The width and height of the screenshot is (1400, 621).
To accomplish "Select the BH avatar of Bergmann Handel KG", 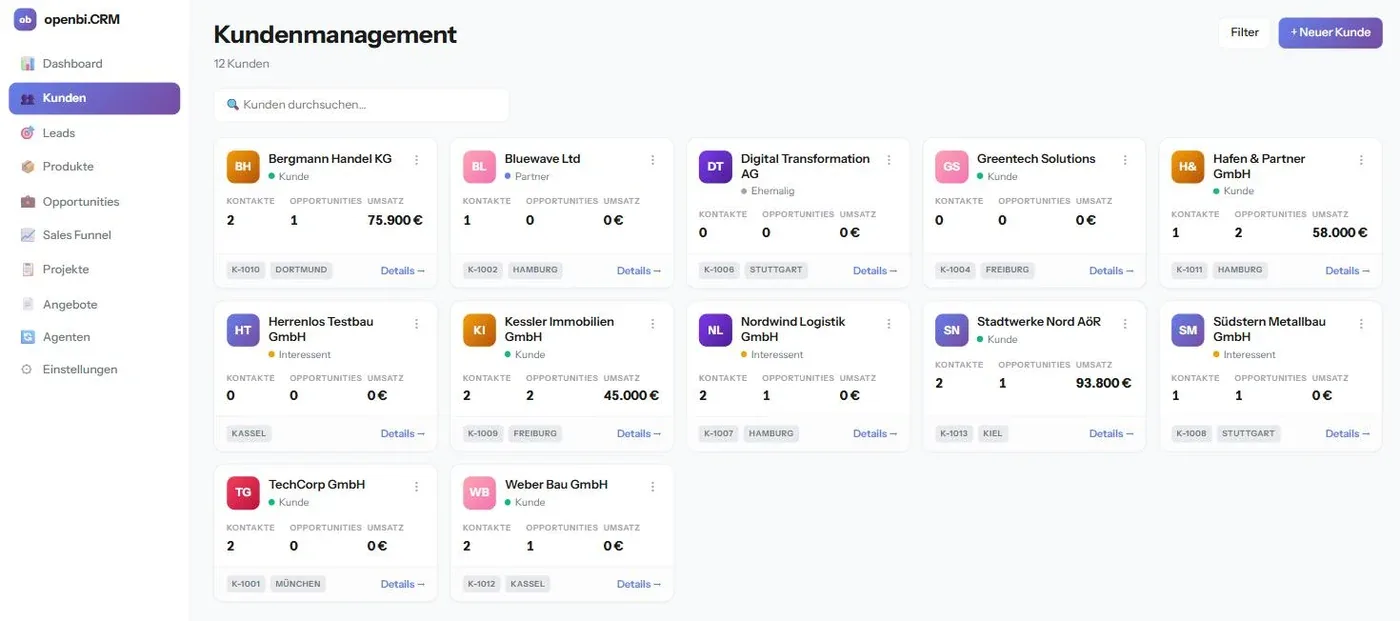I will point(243,167).
